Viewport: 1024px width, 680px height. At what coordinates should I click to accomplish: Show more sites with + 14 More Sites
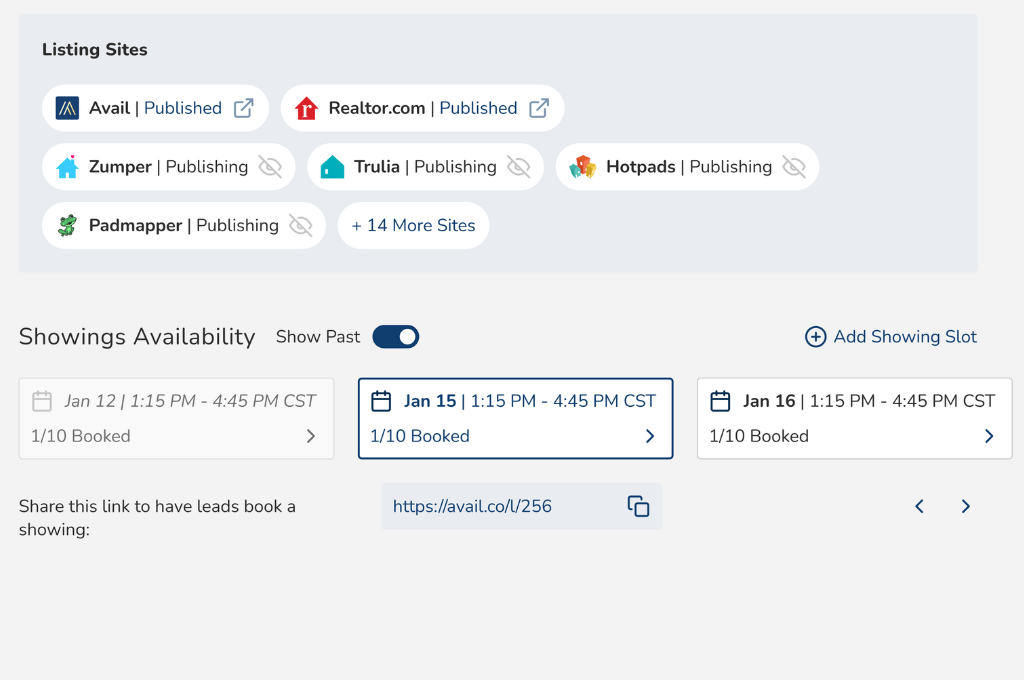click(x=413, y=225)
